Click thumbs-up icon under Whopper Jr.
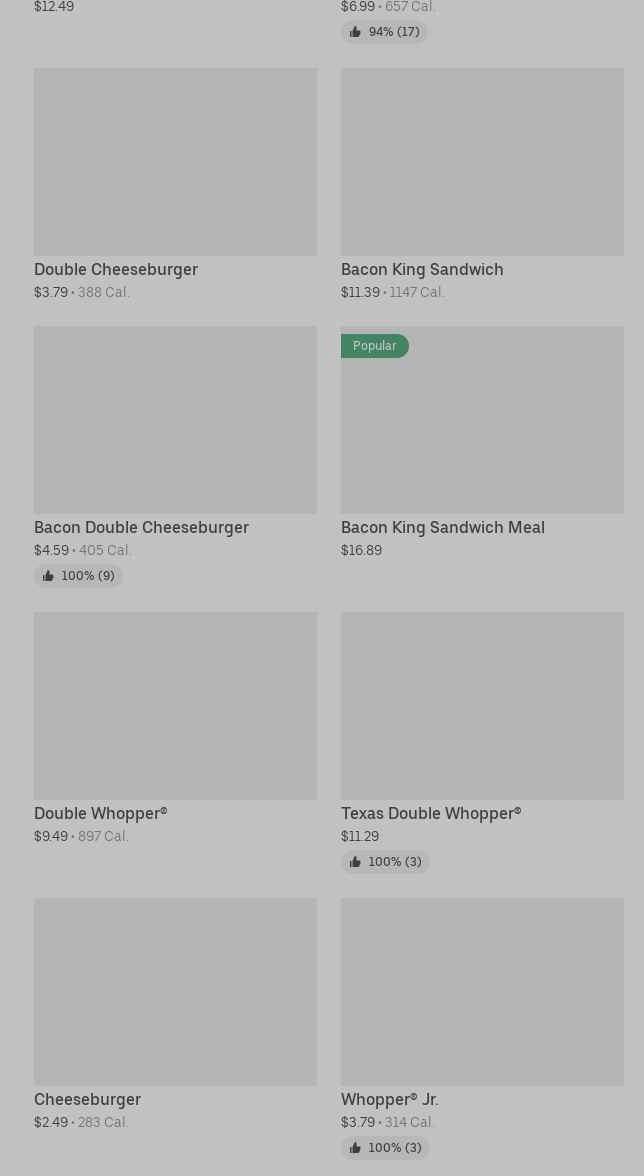Viewport: 644px width, 1176px height. click(355, 1148)
